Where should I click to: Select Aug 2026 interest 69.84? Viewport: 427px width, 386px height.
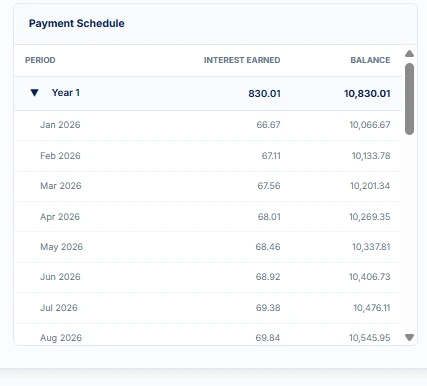(268, 338)
